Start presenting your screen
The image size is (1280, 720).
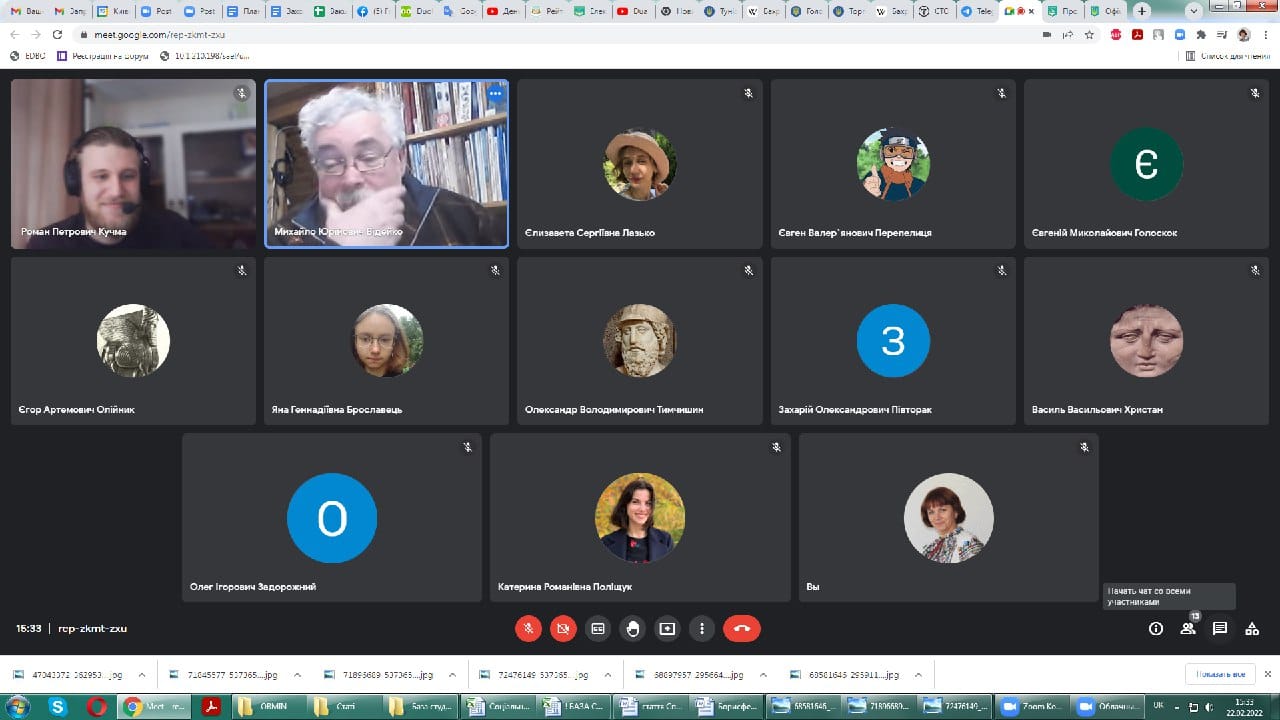point(667,629)
